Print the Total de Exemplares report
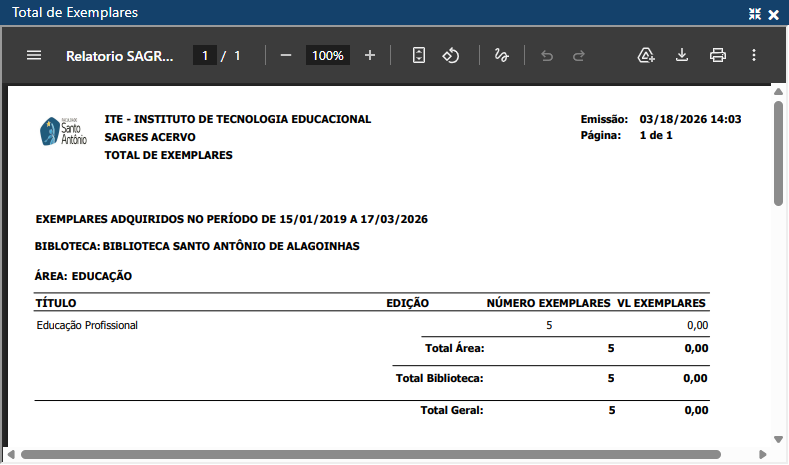The image size is (789, 465). 717,55
